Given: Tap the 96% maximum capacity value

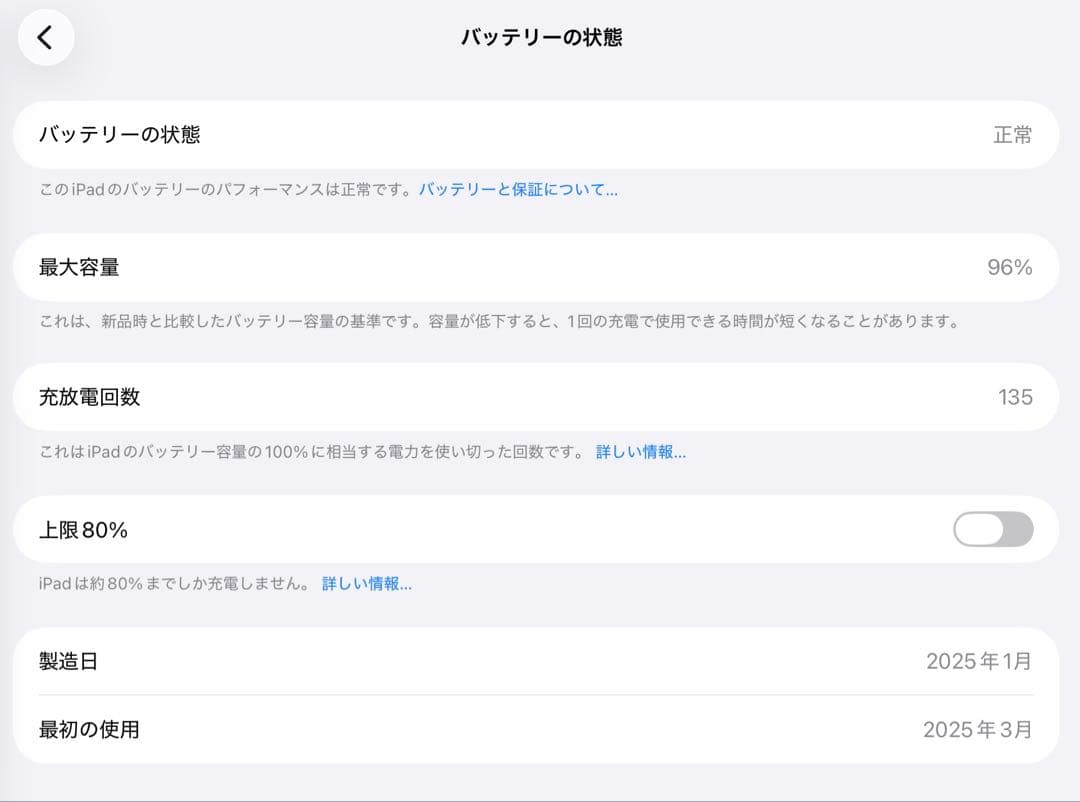Looking at the screenshot, I should tap(1008, 267).
